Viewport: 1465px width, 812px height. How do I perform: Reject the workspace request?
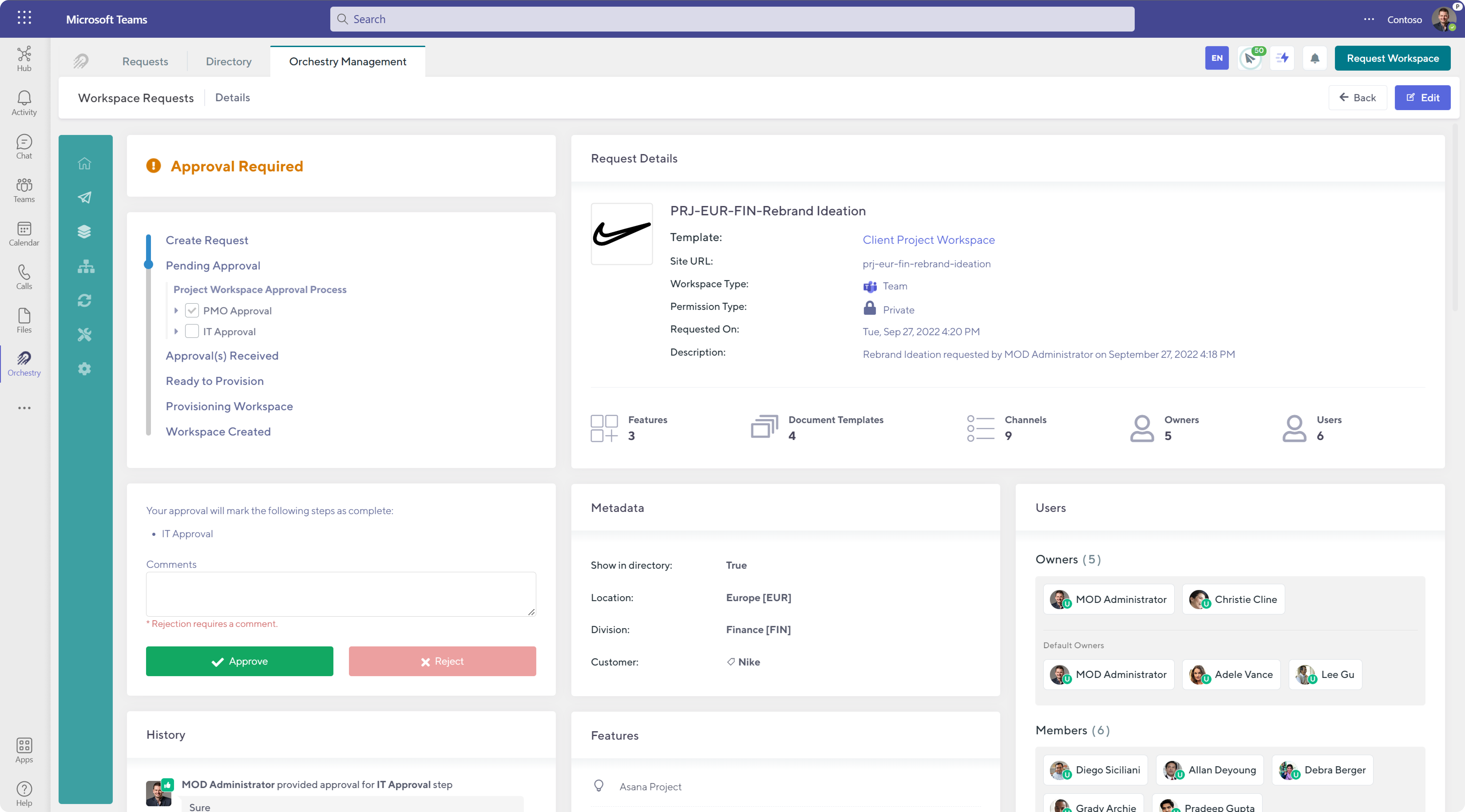pyautogui.click(x=442, y=661)
